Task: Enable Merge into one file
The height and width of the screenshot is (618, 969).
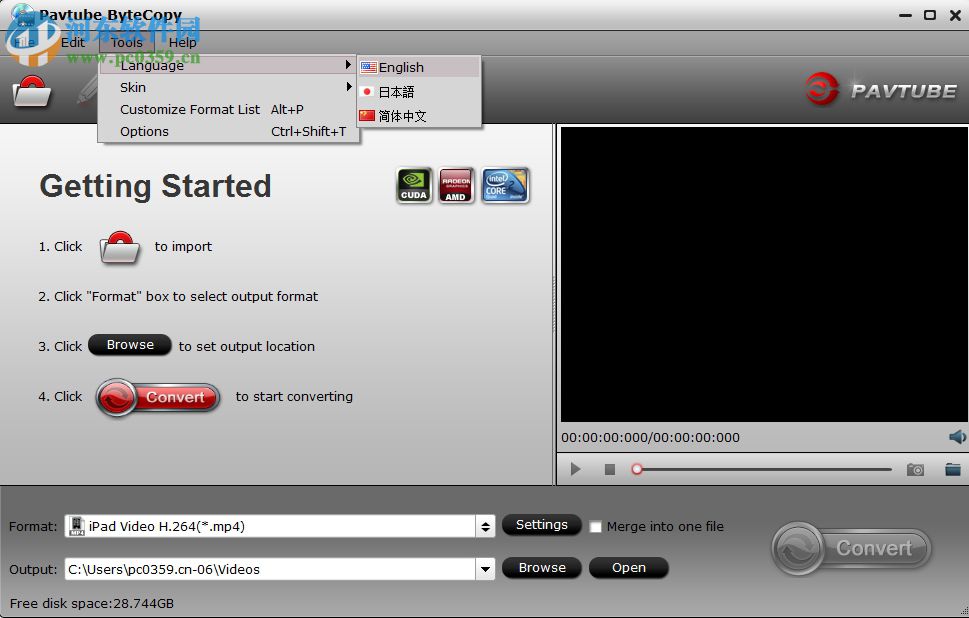Action: pyautogui.click(x=594, y=526)
